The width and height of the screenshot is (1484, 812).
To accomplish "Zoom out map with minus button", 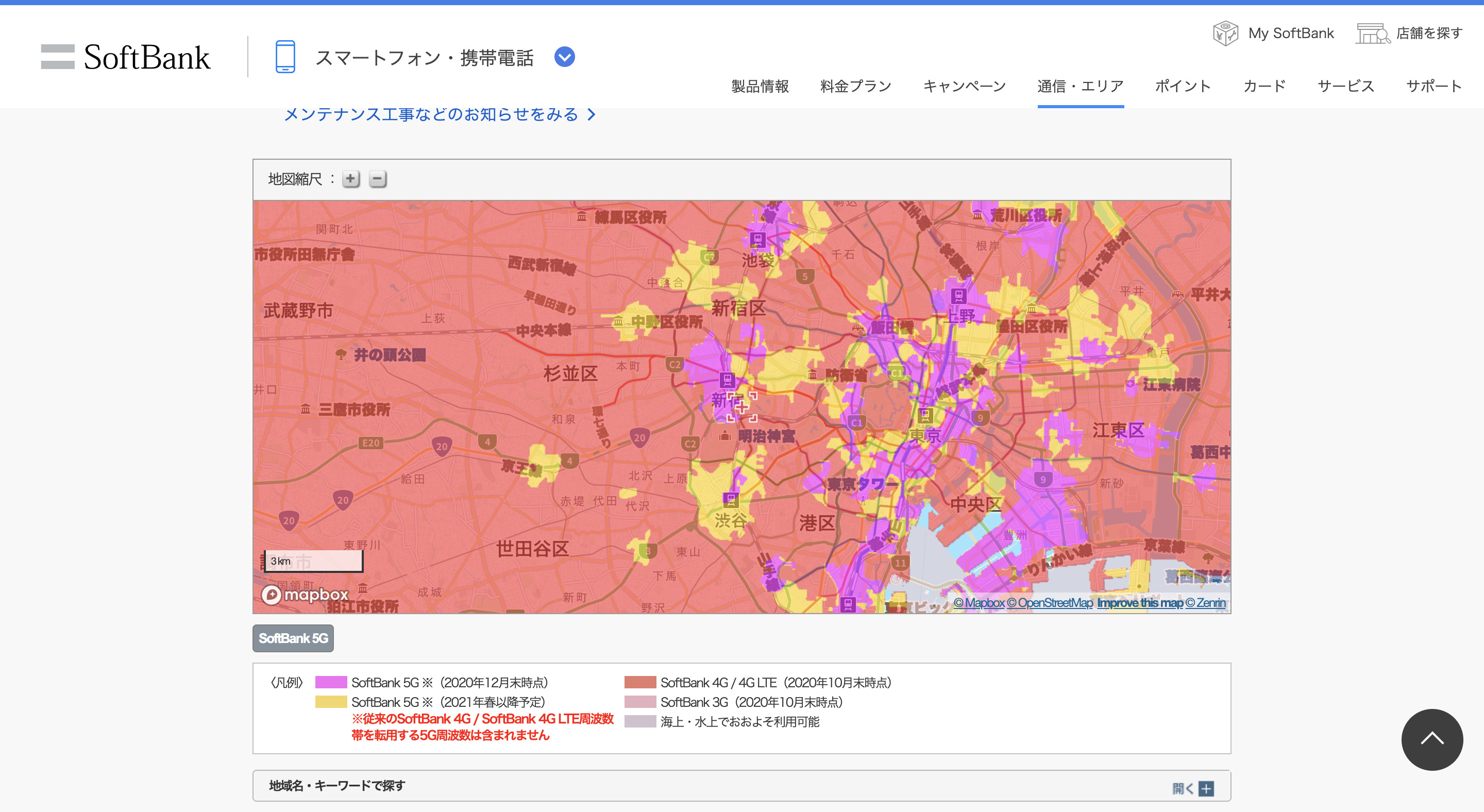I will (378, 179).
